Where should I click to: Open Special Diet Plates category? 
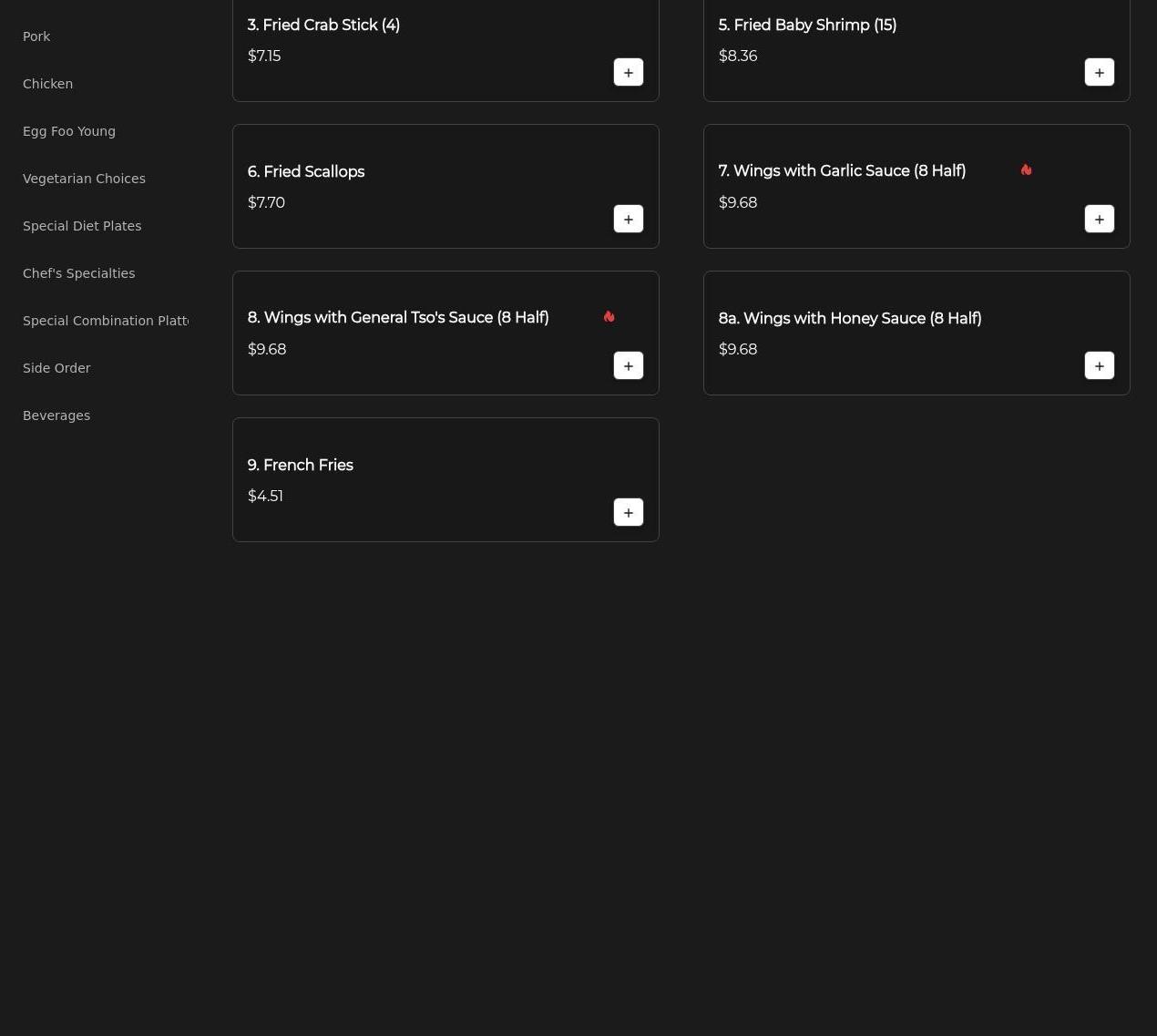[82, 226]
